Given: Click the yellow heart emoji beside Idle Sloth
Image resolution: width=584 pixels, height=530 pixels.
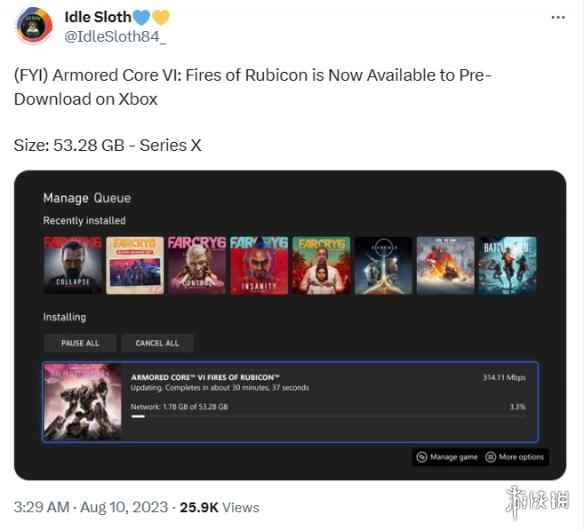Looking at the screenshot, I should (x=161, y=17).
